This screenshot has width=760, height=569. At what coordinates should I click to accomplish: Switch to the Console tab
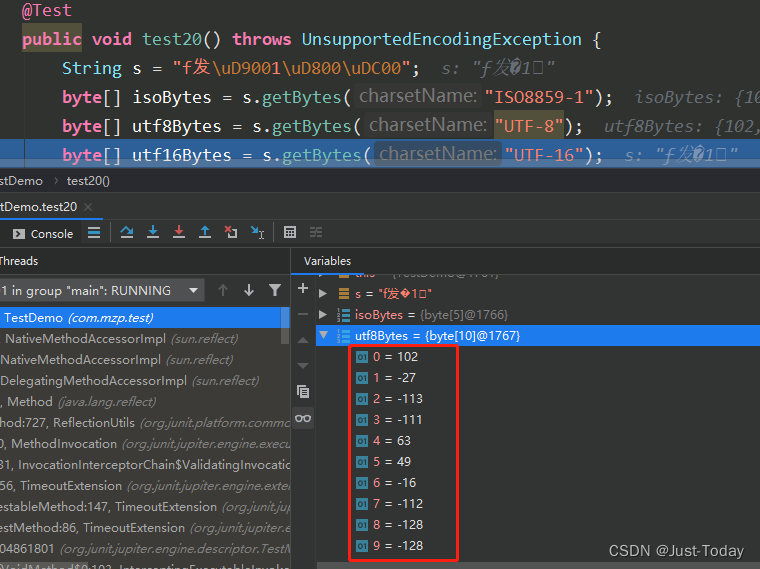point(42,233)
